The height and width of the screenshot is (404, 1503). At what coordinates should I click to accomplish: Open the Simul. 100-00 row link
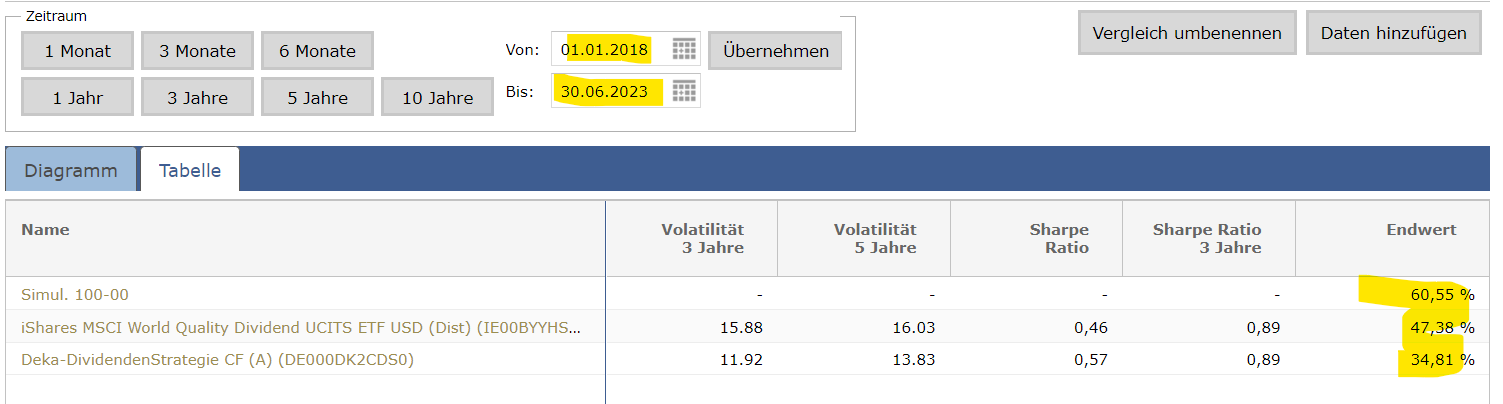75,295
